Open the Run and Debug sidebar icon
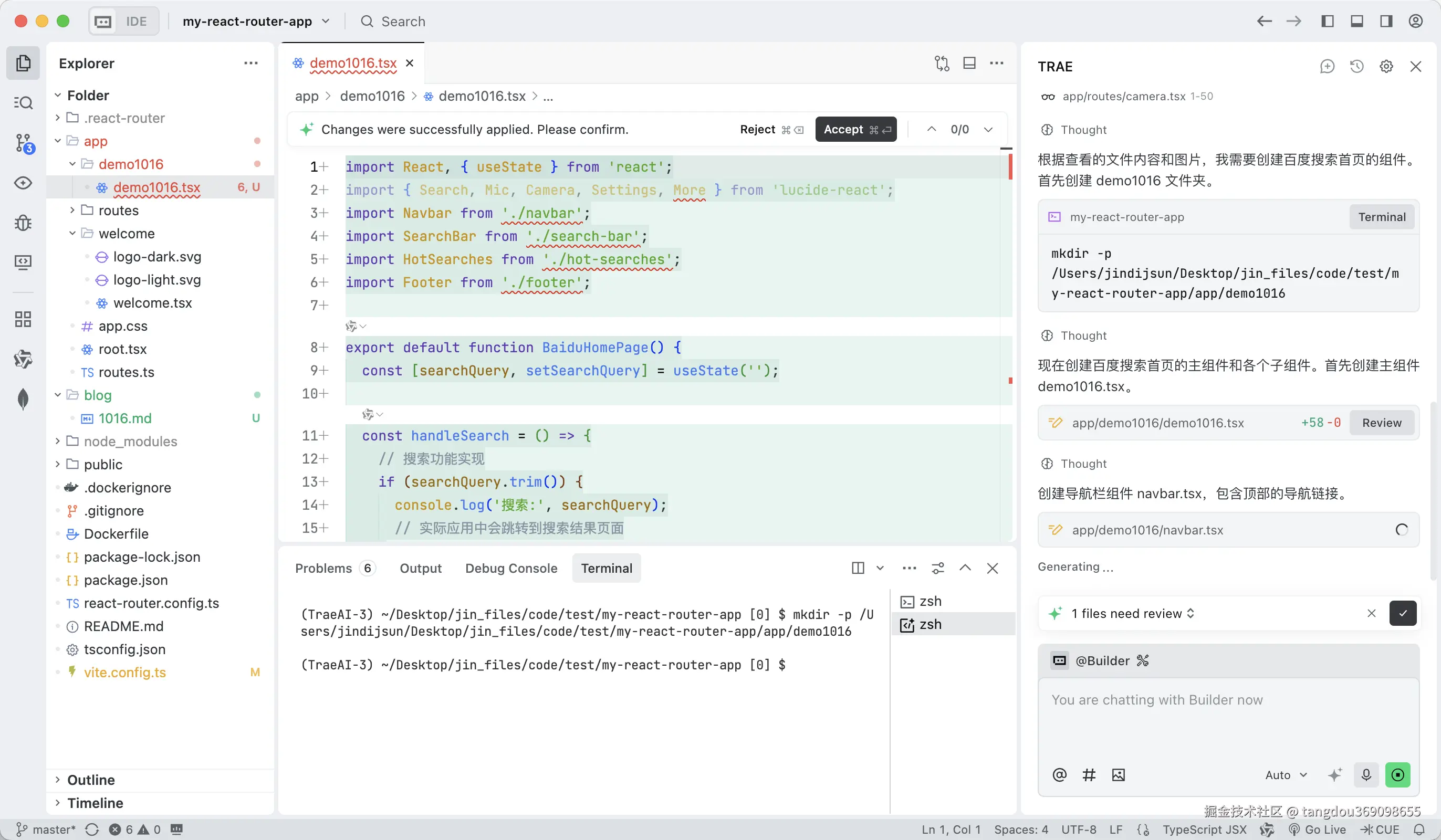Image resolution: width=1441 pixels, height=840 pixels. 24,223
